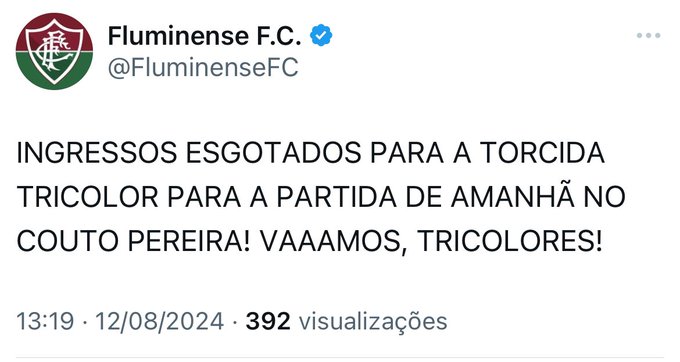Click the closing word TRICOLORES!
The width and height of the screenshot is (680, 362).
tap(510, 241)
